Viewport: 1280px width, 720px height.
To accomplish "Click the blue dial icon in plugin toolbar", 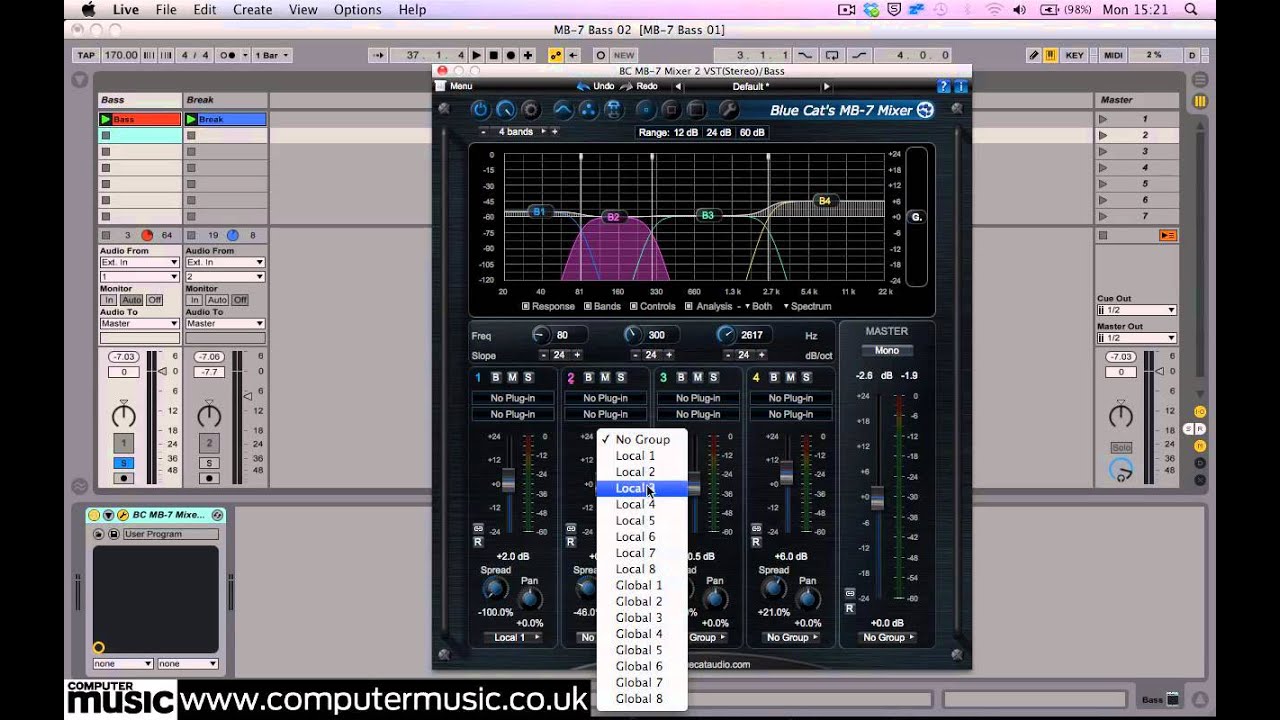I will pyautogui.click(x=505, y=110).
